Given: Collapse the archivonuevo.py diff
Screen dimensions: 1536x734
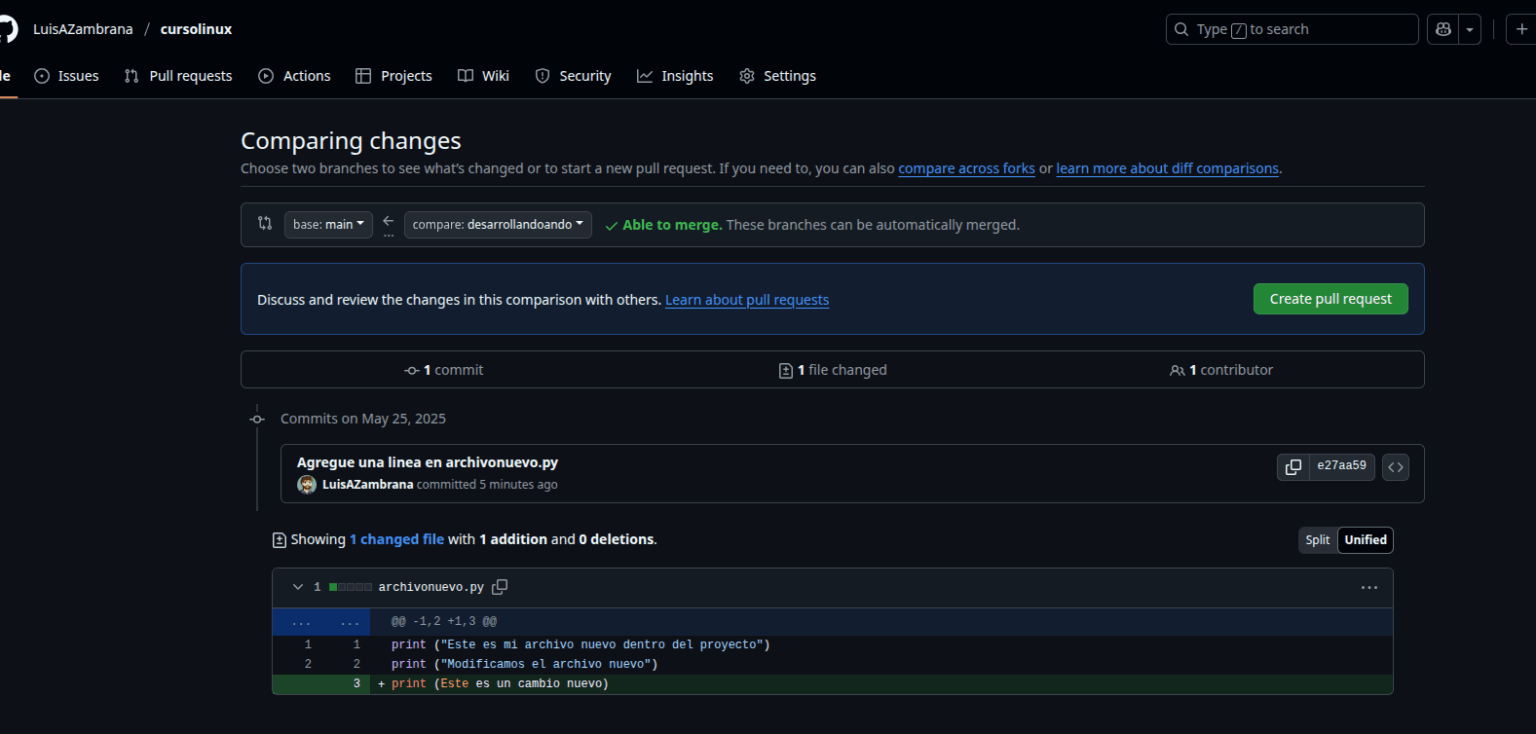Looking at the screenshot, I should [x=297, y=587].
